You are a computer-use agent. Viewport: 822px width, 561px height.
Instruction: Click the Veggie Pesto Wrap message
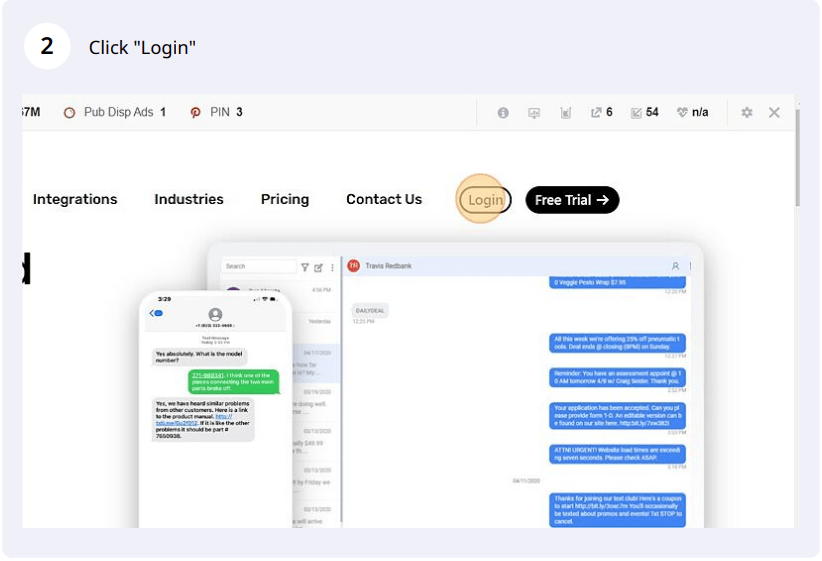click(x=617, y=283)
